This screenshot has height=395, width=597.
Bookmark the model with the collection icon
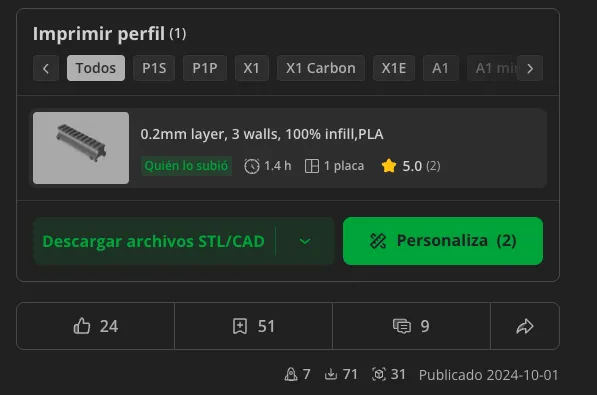click(x=240, y=326)
